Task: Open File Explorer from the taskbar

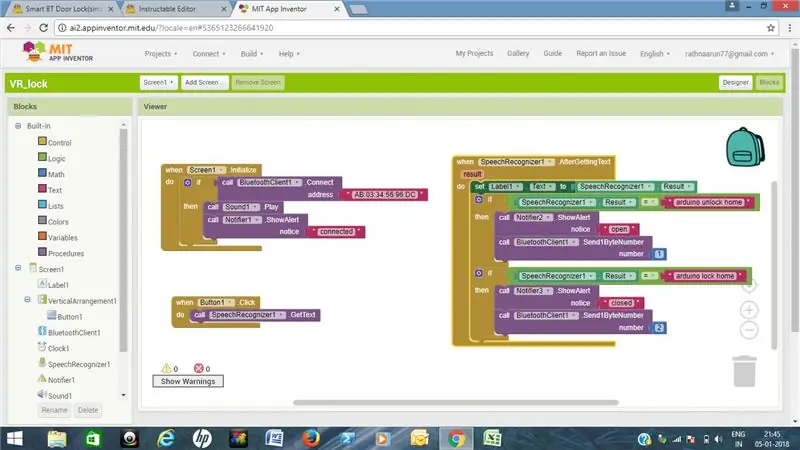Action: click(57, 439)
